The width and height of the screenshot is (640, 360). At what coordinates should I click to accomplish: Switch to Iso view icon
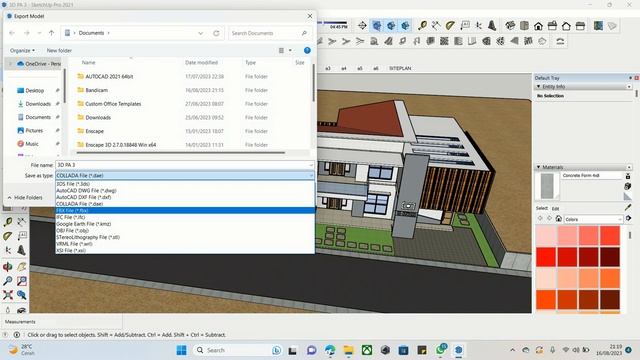tap(510, 26)
